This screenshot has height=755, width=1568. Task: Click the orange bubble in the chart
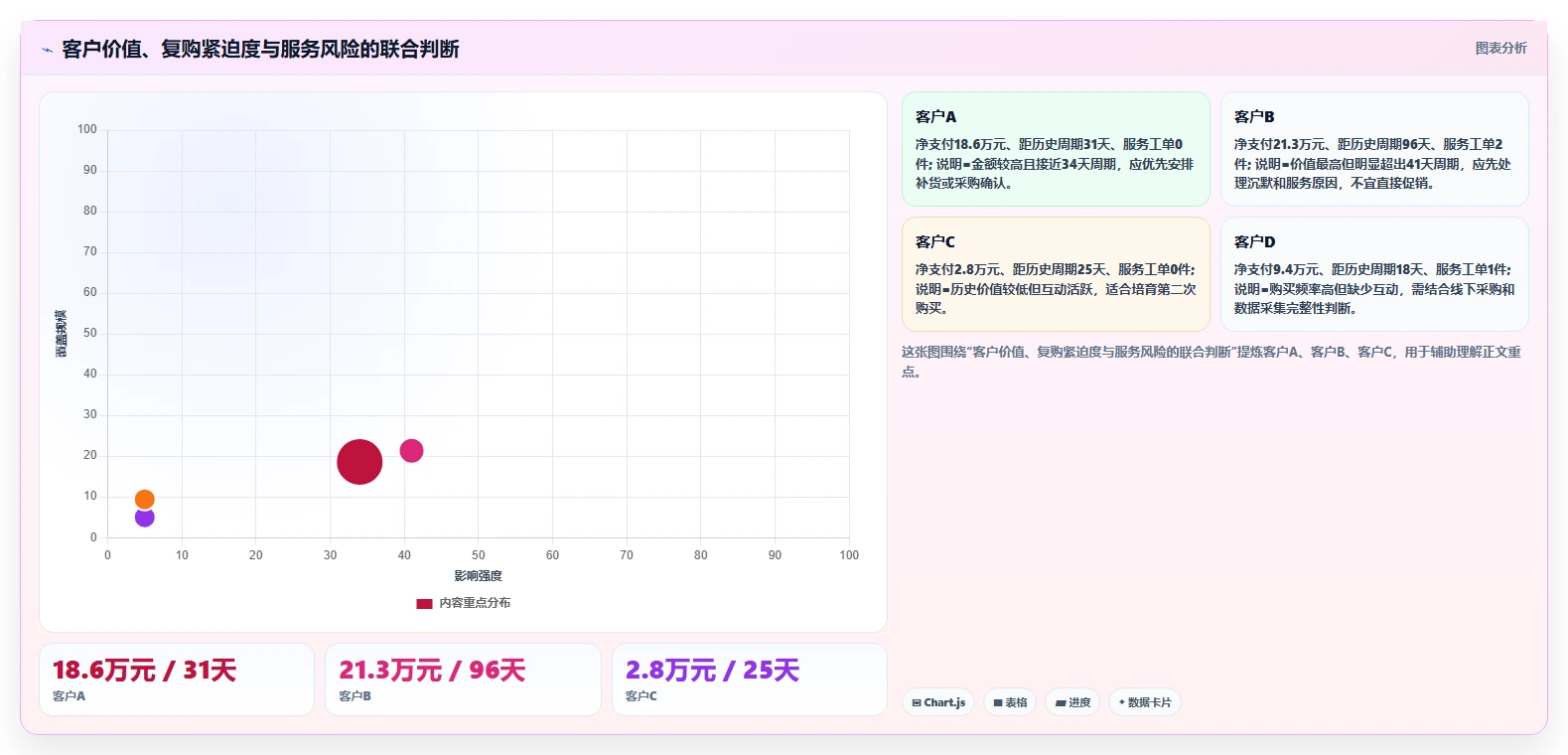click(x=145, y=500)
